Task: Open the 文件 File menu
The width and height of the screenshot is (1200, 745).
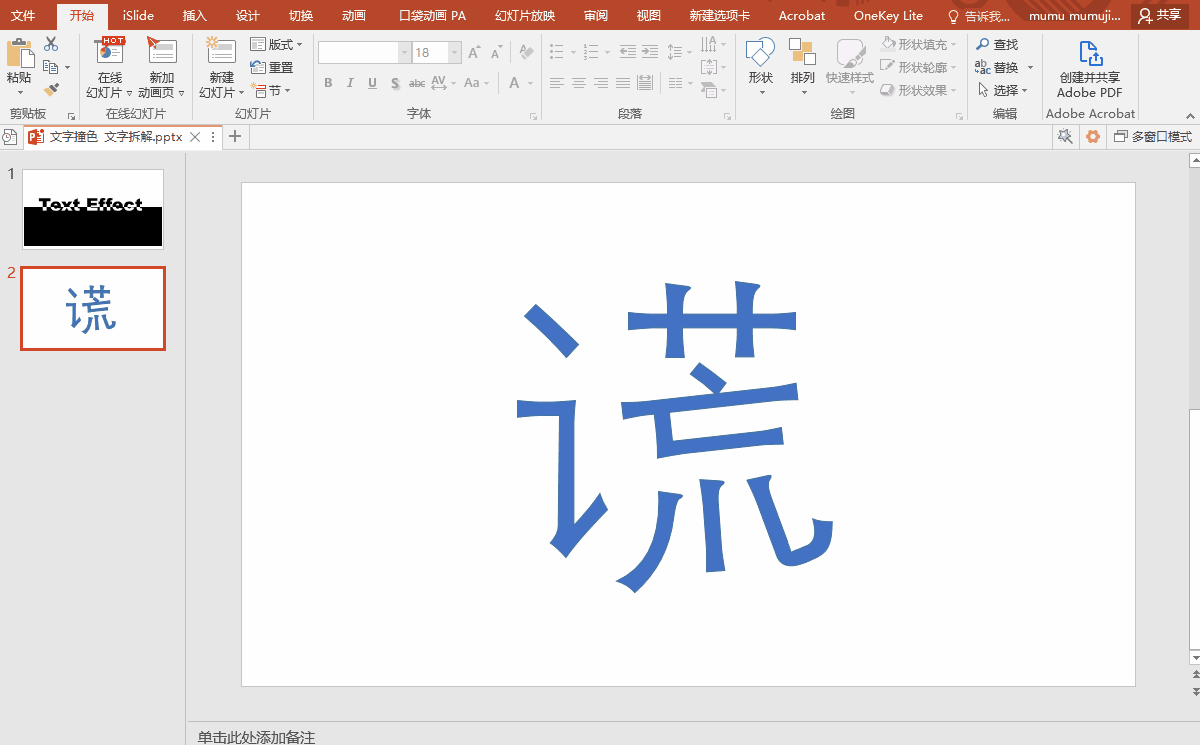Action: point(23,15)
